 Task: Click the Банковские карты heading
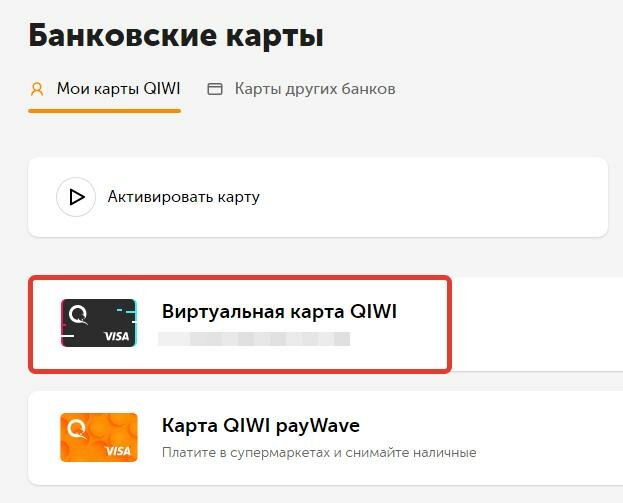[x=176, y=36]
